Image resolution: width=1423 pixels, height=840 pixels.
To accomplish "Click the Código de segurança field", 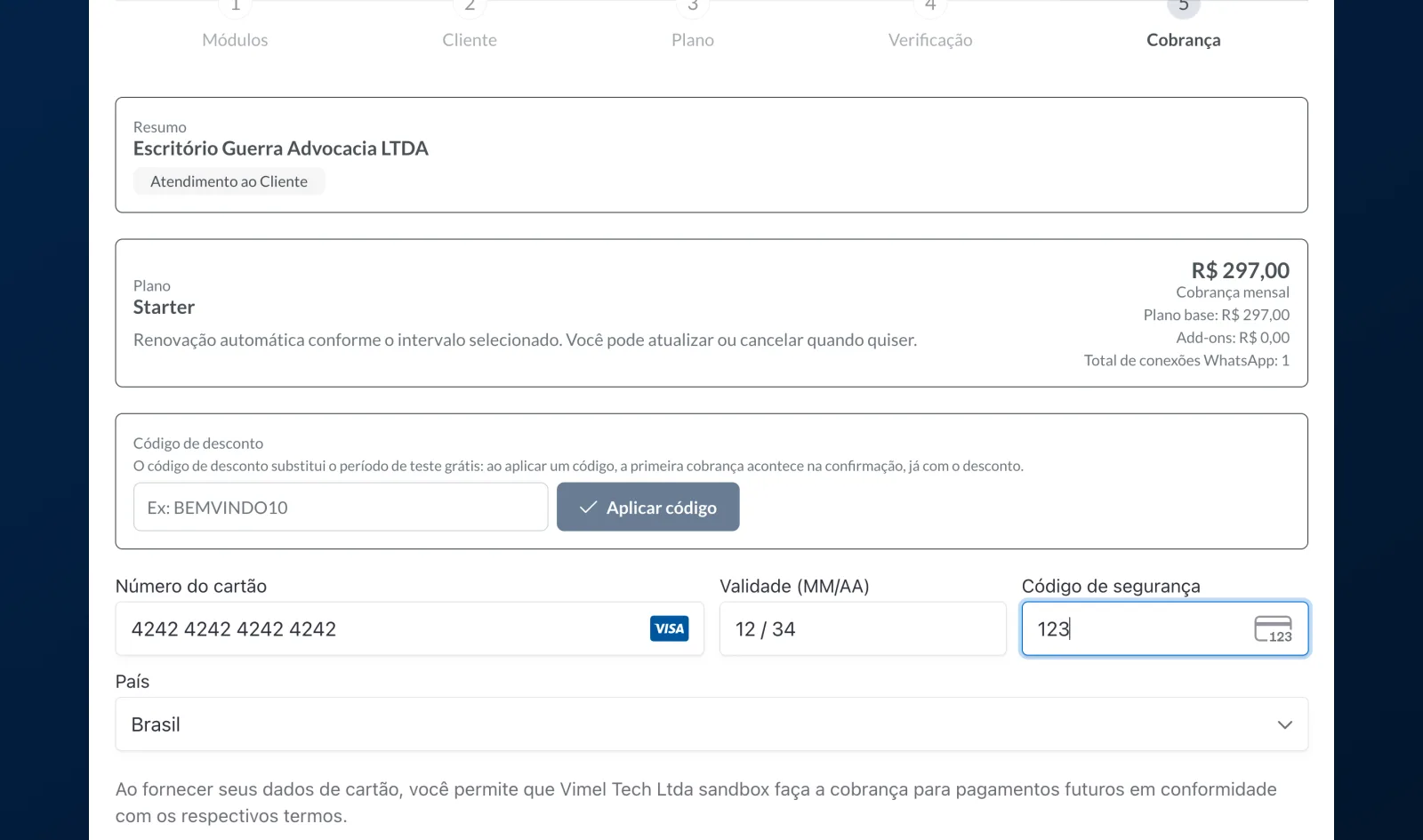I will pyautogui.click(x=1165, y=628).
